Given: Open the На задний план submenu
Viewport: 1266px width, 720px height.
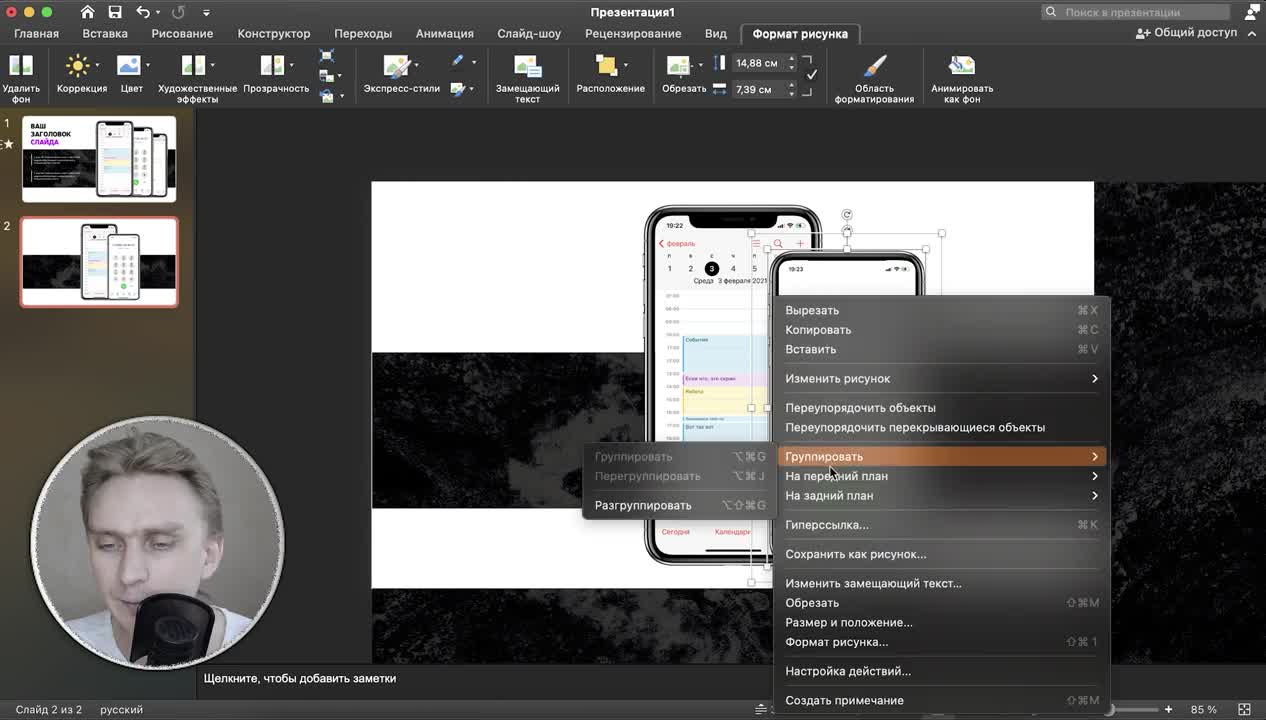Looking at the screenshot, I should pyautogui.click(x=941, y=496).
